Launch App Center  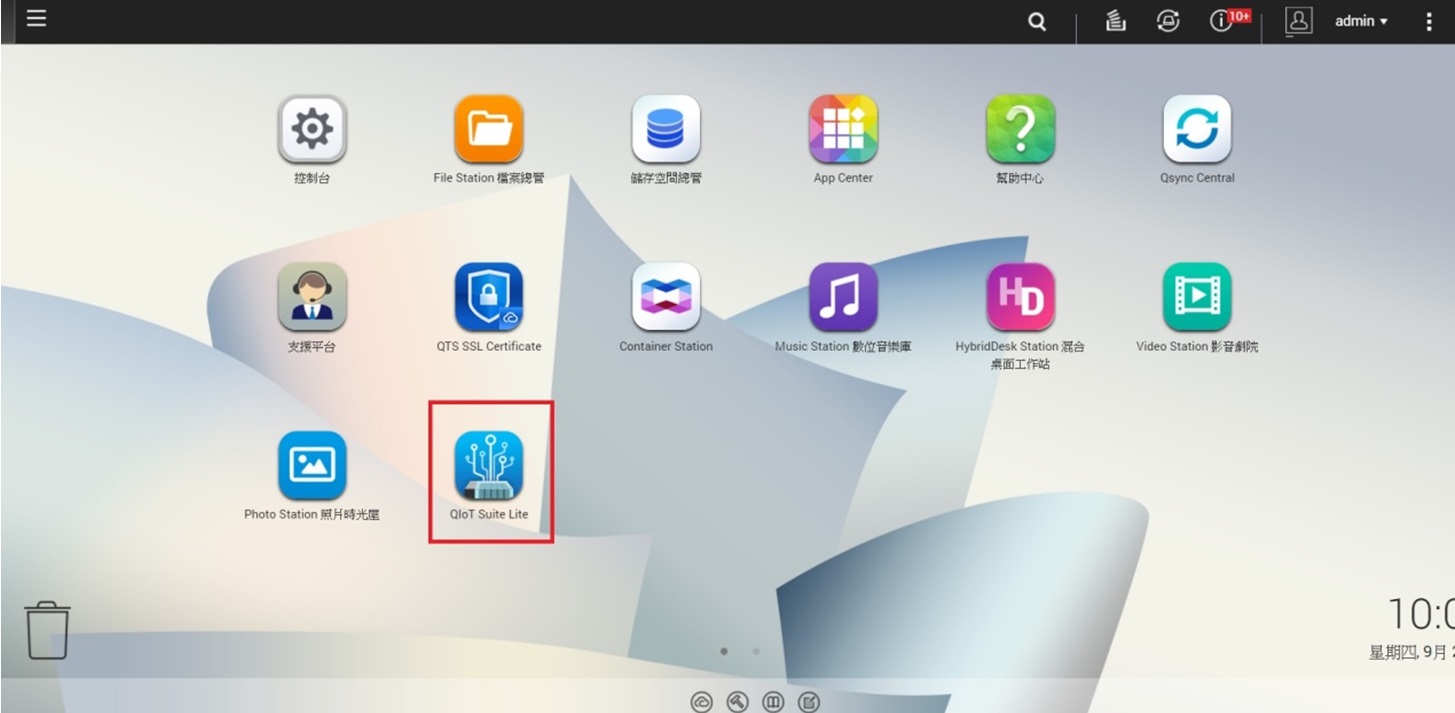(x=843, y=129)
